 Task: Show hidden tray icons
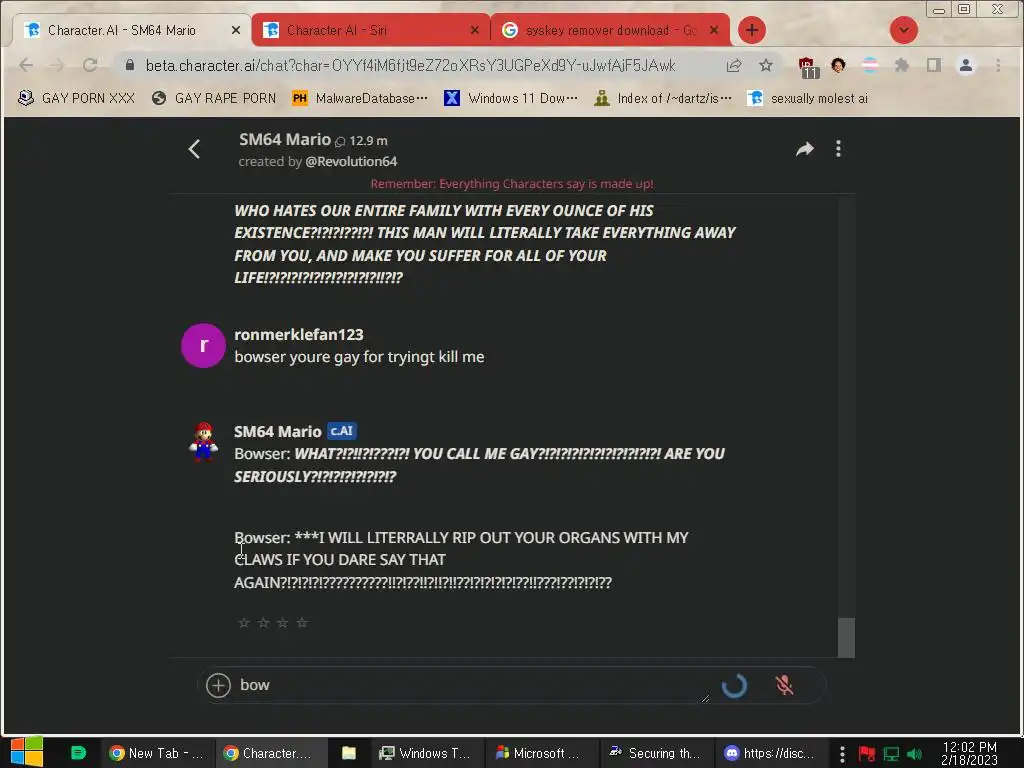pyautogui.click(x=842, y=754)
